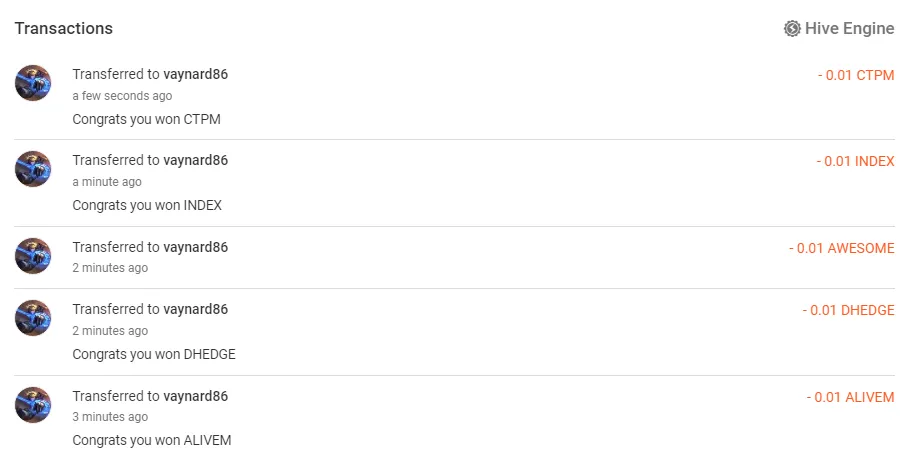Click the avatar beside the CTPM transfer
The image size is (912, 460).
[33, 83]
